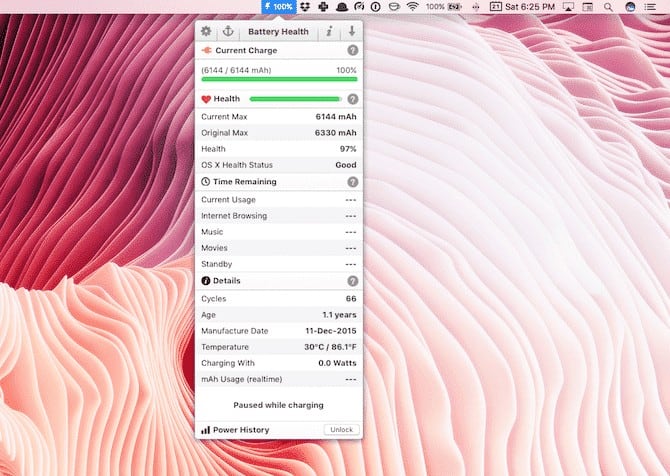Open help for Current Charge section
The height and width of the screenshot is (476, 670).
tap(352, 50)
